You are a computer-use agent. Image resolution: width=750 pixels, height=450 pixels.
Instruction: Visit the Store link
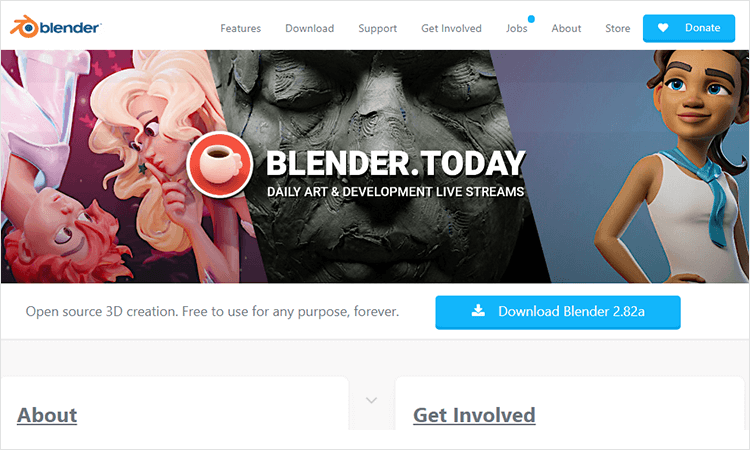(x=618, y=28)
